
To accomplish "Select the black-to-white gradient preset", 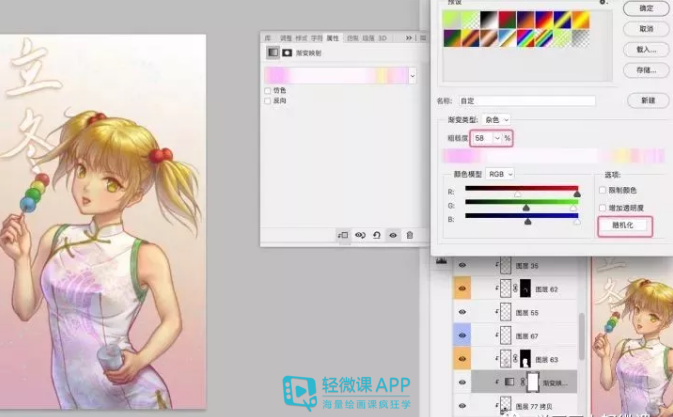I will pos(488,20).
